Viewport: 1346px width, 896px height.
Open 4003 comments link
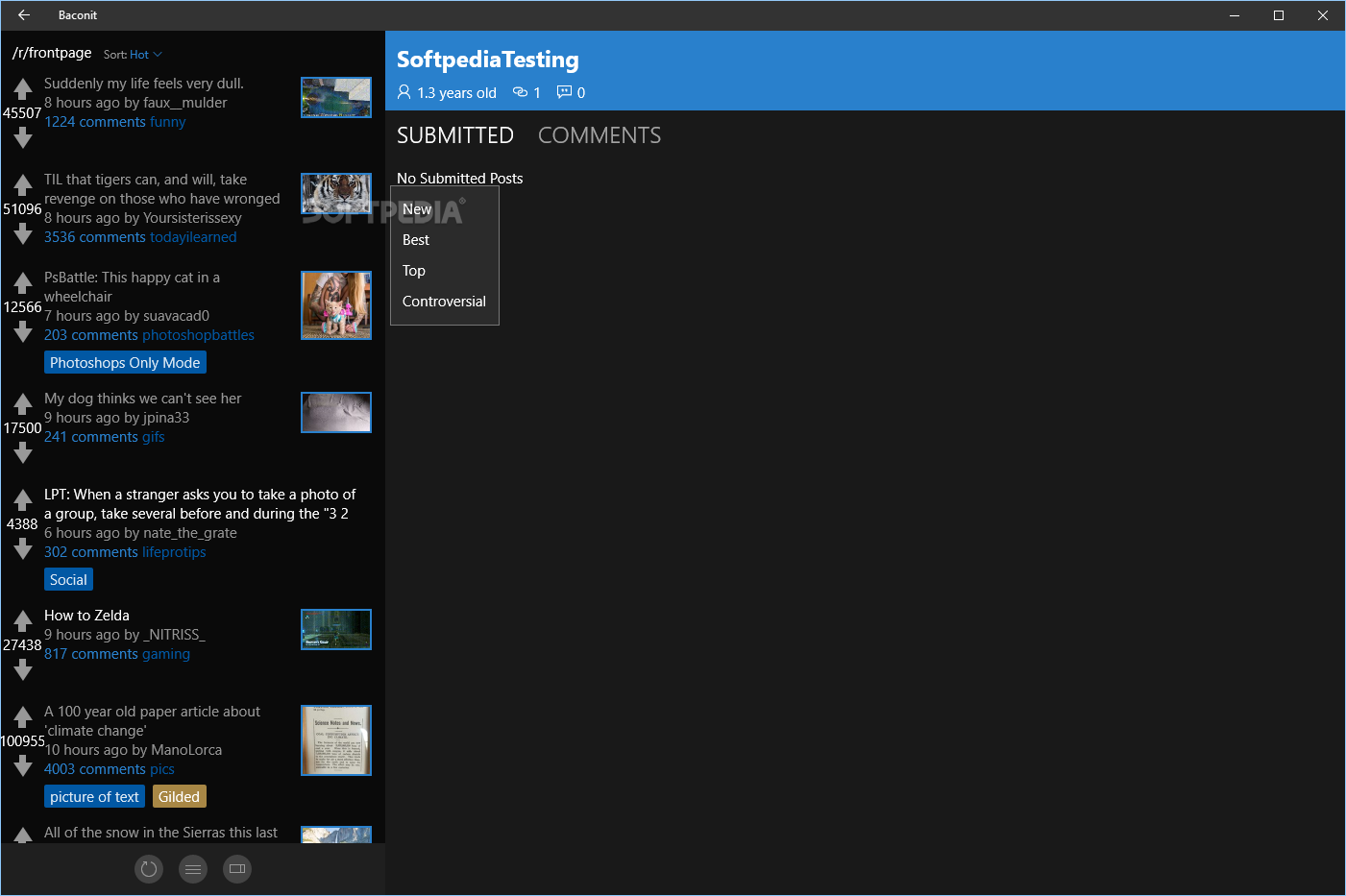coord(95,769)
